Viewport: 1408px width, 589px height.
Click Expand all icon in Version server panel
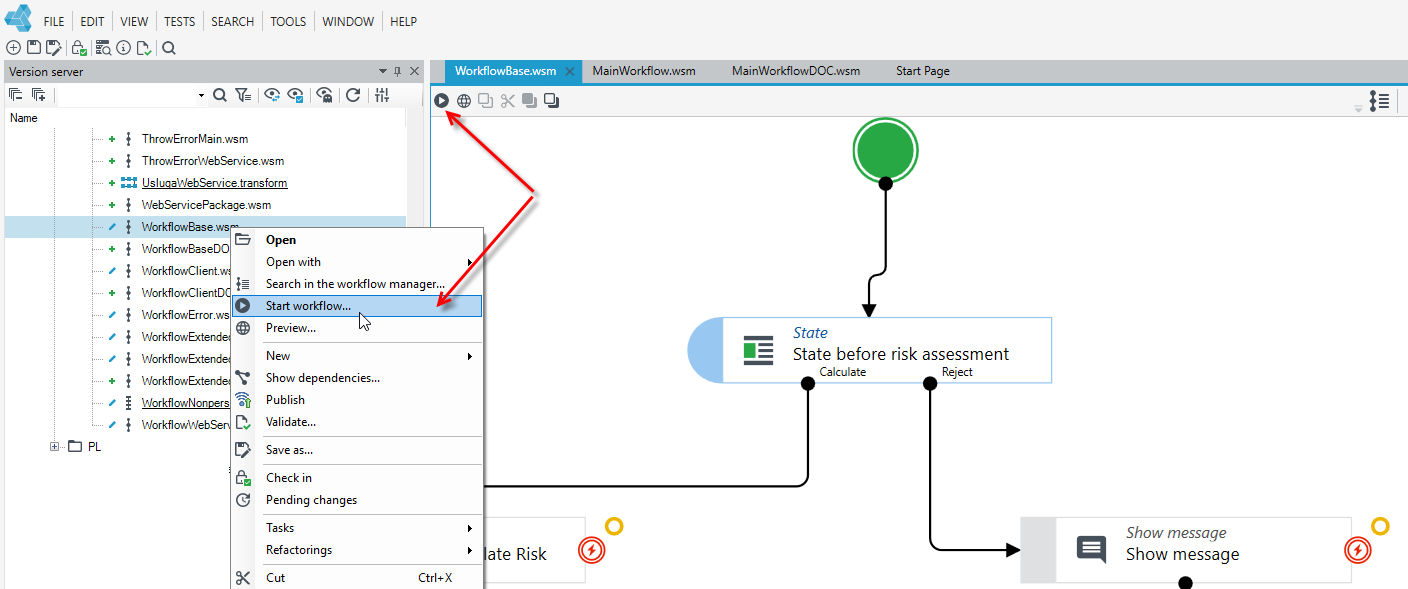click(39, 95)
